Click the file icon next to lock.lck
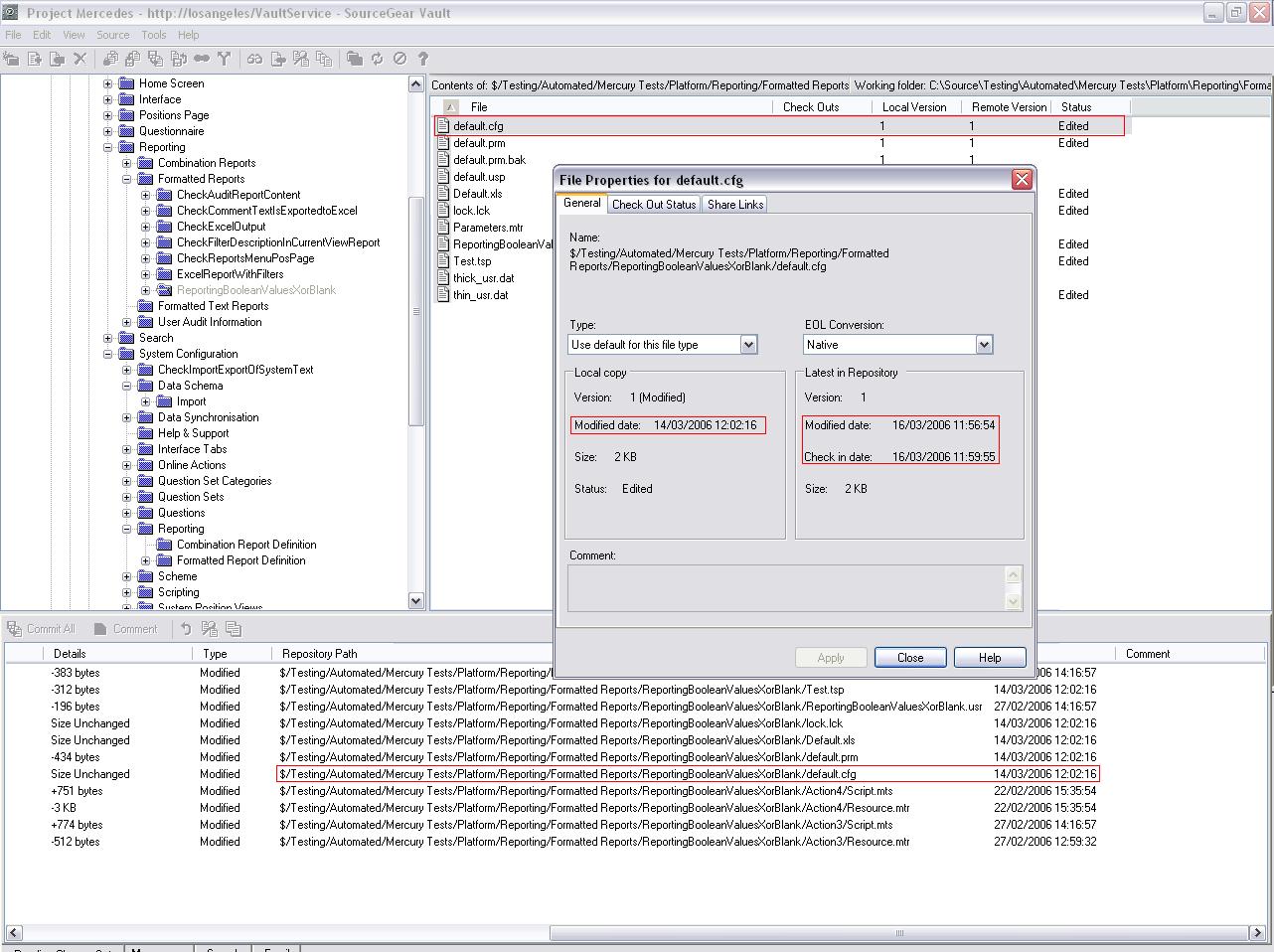Image resolution: width=1274 pixels, height=952 pixels. (x=444, y=211)
